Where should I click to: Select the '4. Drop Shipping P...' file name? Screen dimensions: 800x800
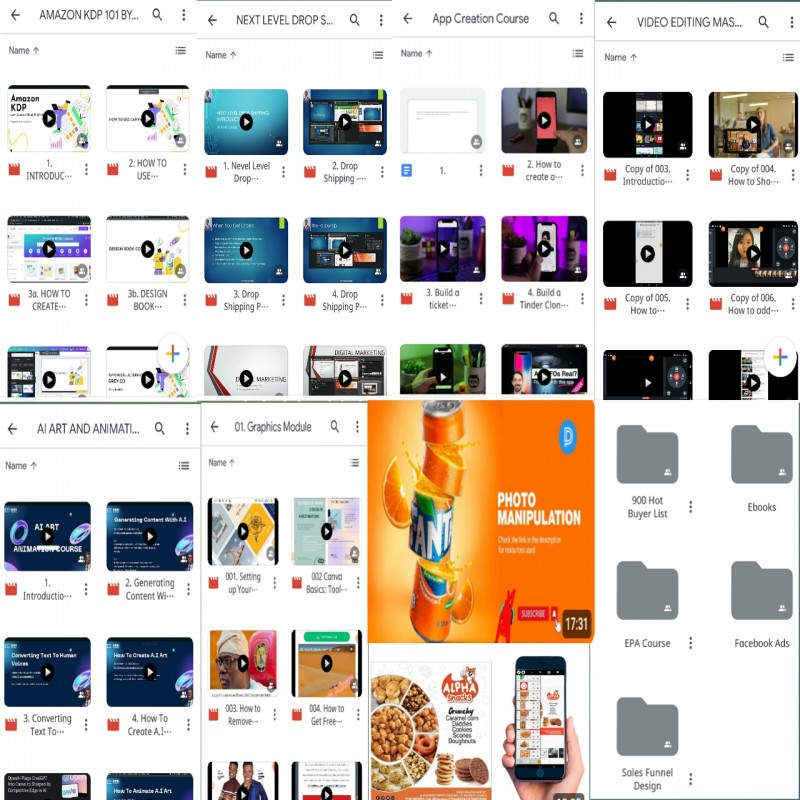tap(345, 300)
